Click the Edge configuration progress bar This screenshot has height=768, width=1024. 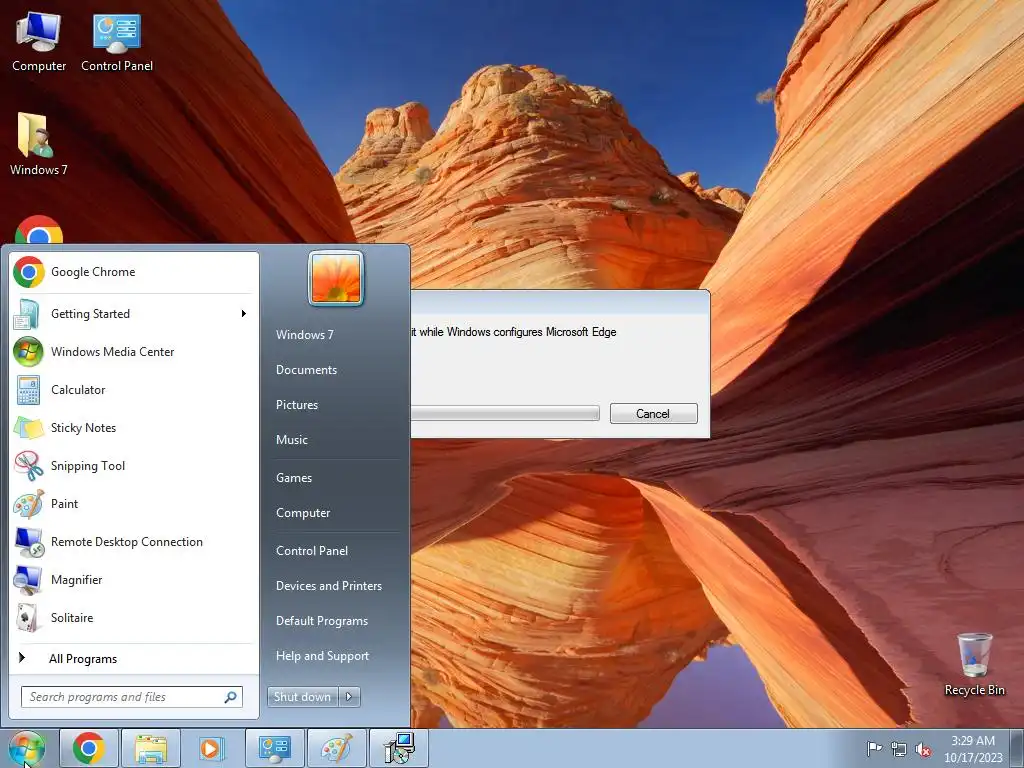[505, 413]
